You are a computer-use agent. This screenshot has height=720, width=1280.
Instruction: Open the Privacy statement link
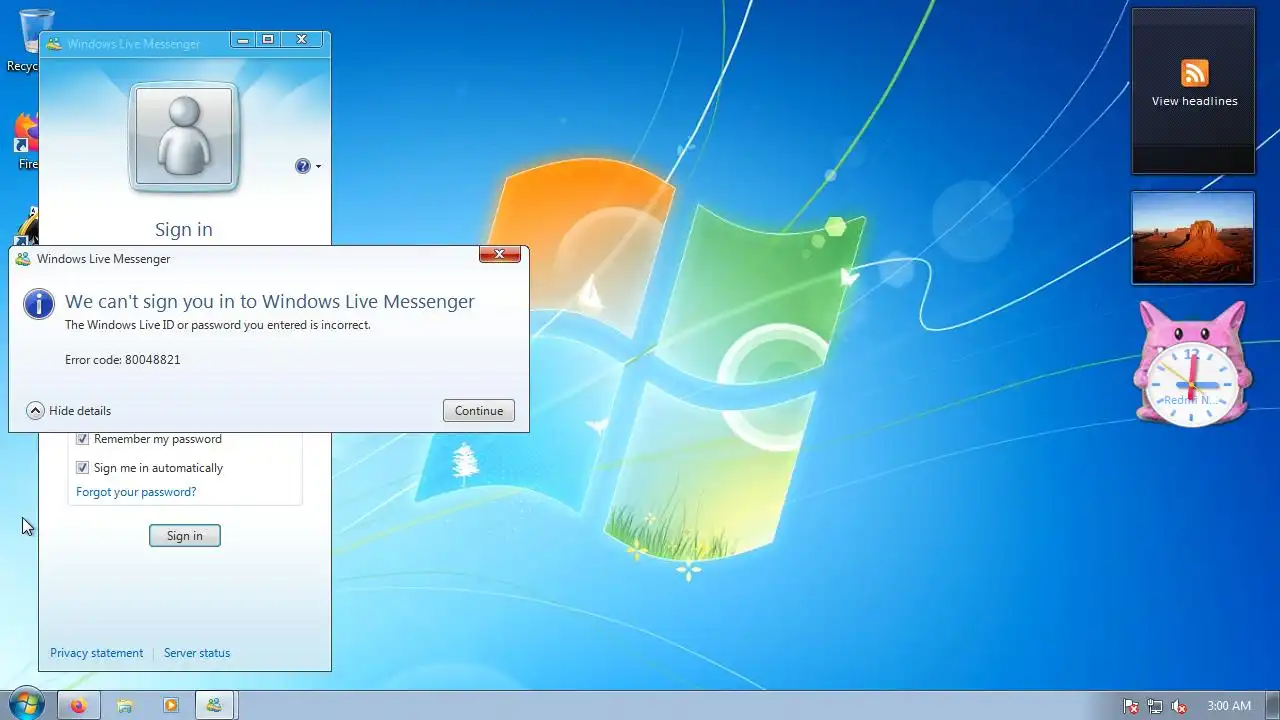(97, 653)
